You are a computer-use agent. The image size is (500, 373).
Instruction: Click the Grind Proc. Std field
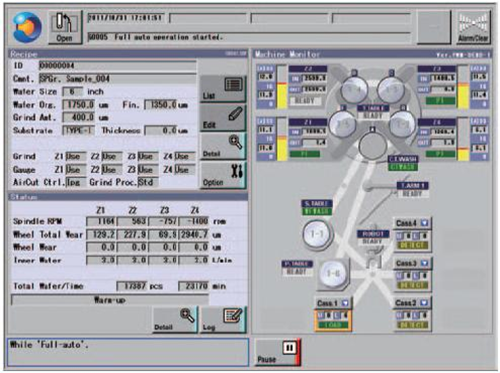148,182
